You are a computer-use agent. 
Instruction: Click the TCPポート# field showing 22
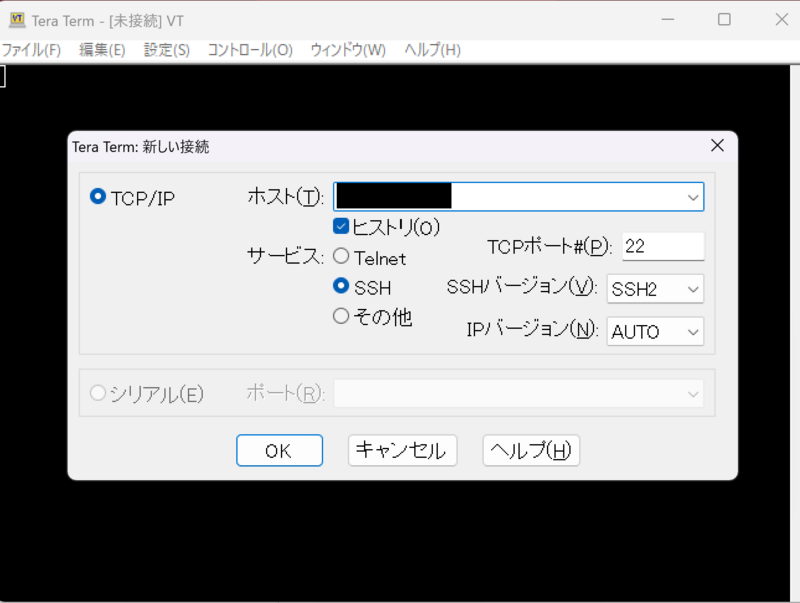pos(663,246)
